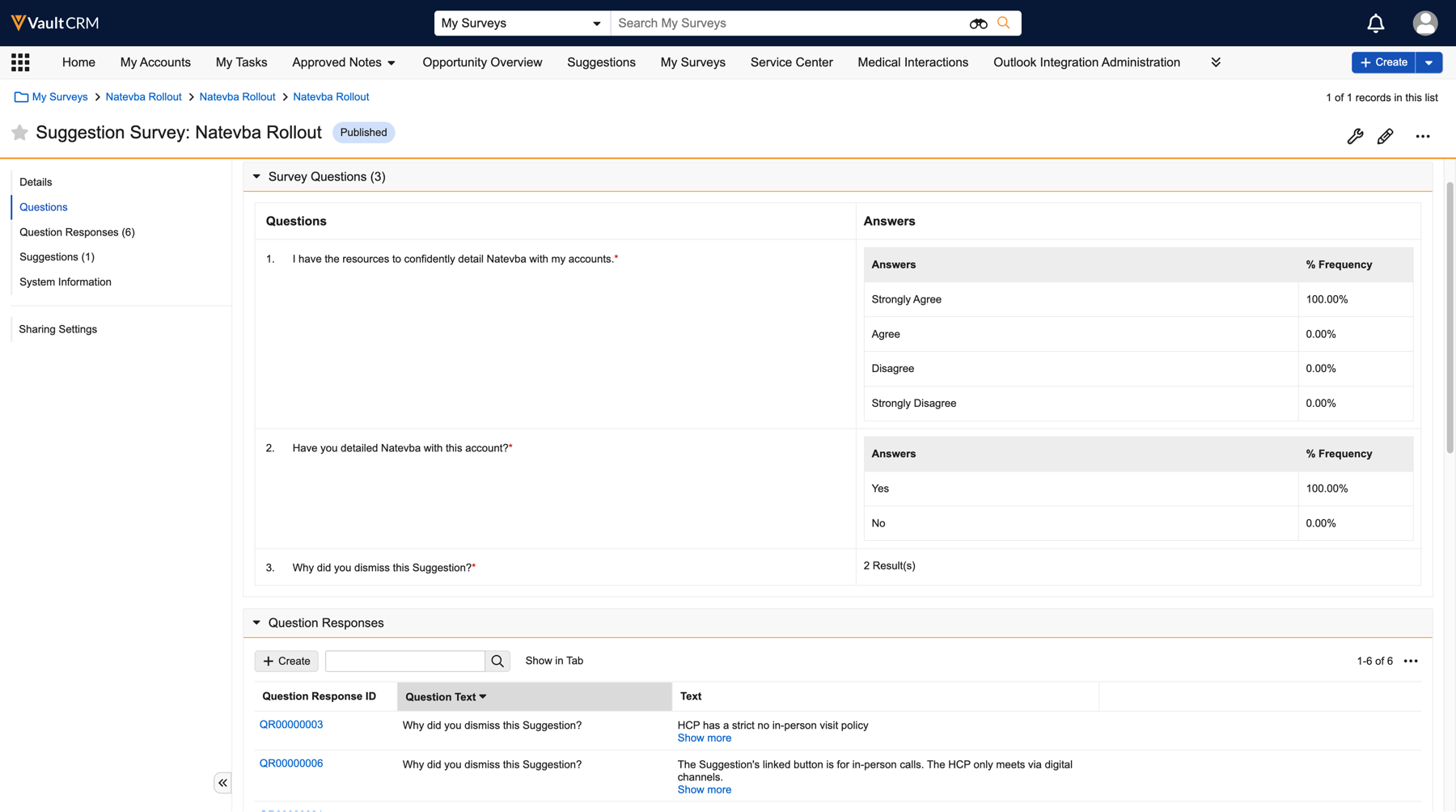This screenshot has width=1456, height=812.
Task: Click Show in Tab button
Action: [554, 661]
